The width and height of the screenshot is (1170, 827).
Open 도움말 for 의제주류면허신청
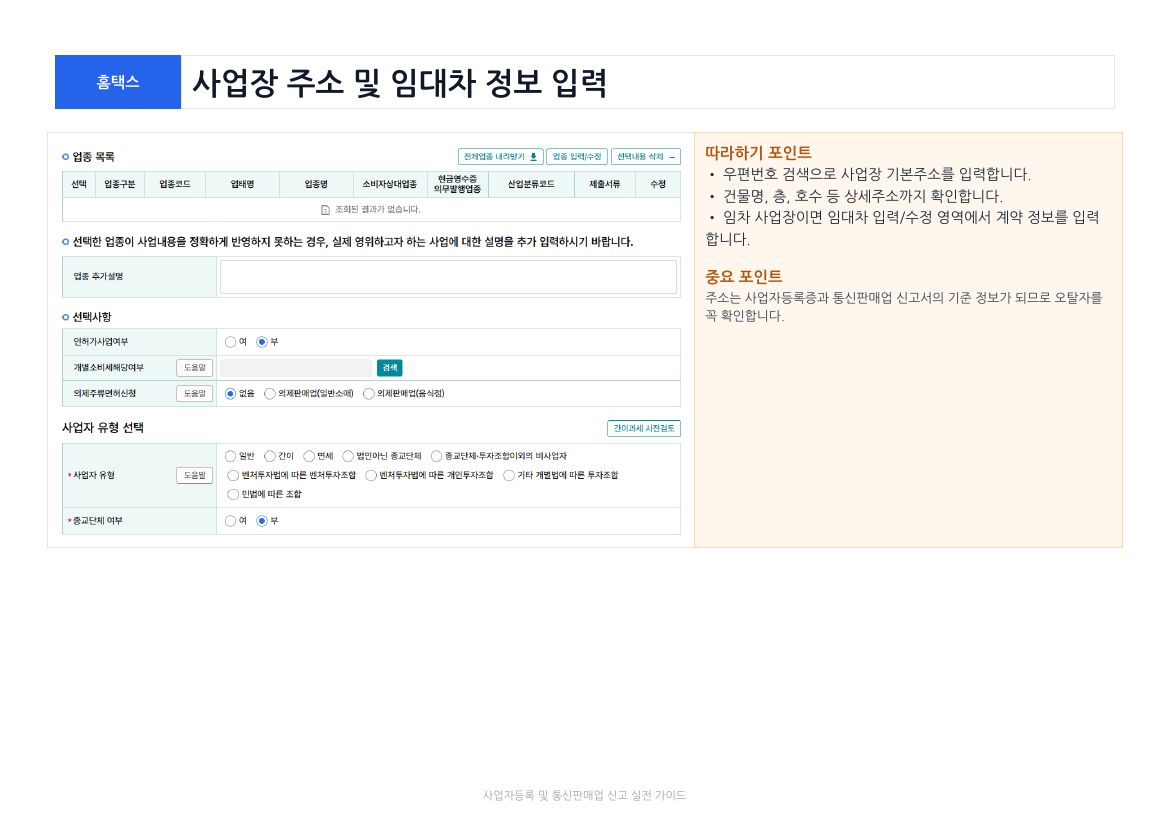click(x=195, y=393)
